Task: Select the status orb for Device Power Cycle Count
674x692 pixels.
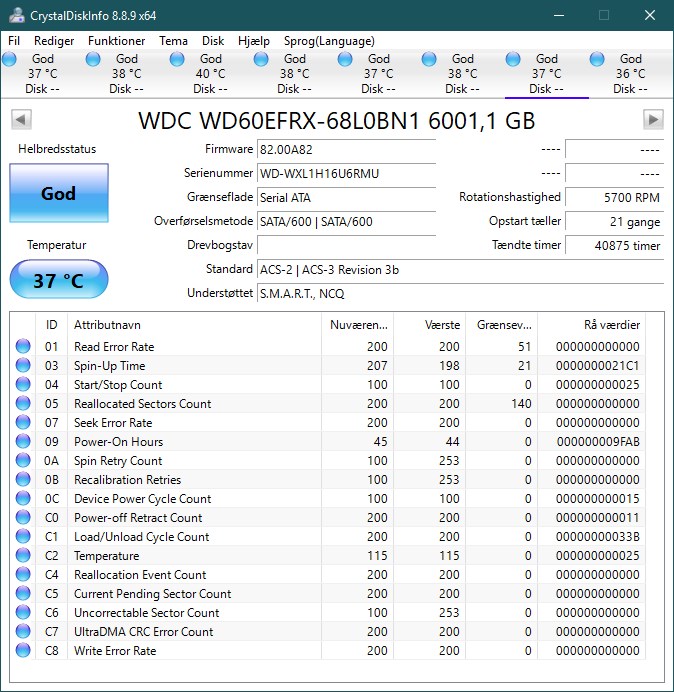Action: (x=23, y=498)
